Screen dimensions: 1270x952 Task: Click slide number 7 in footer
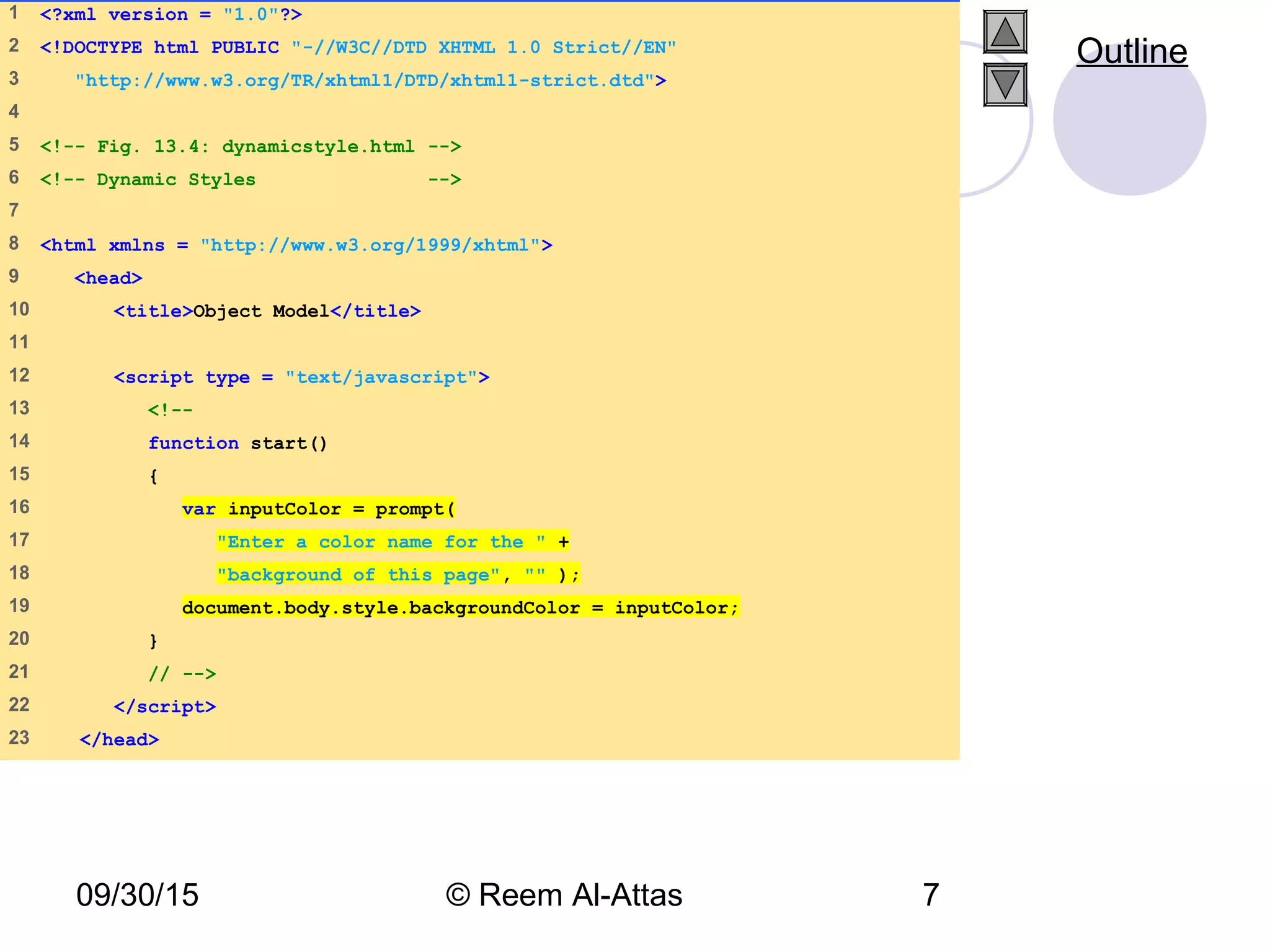pos(930,895)
